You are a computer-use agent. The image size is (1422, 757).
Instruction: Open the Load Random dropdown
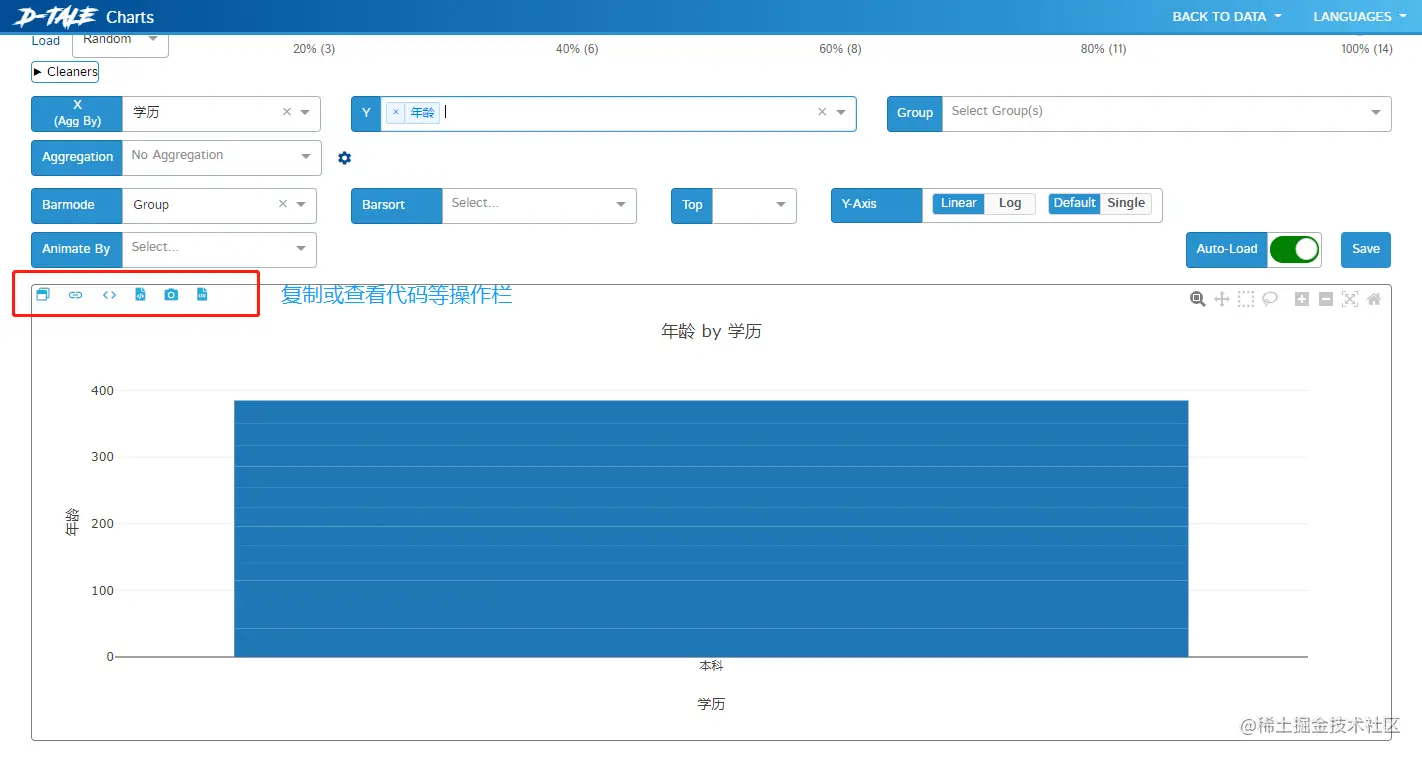[x=120, y=41]
